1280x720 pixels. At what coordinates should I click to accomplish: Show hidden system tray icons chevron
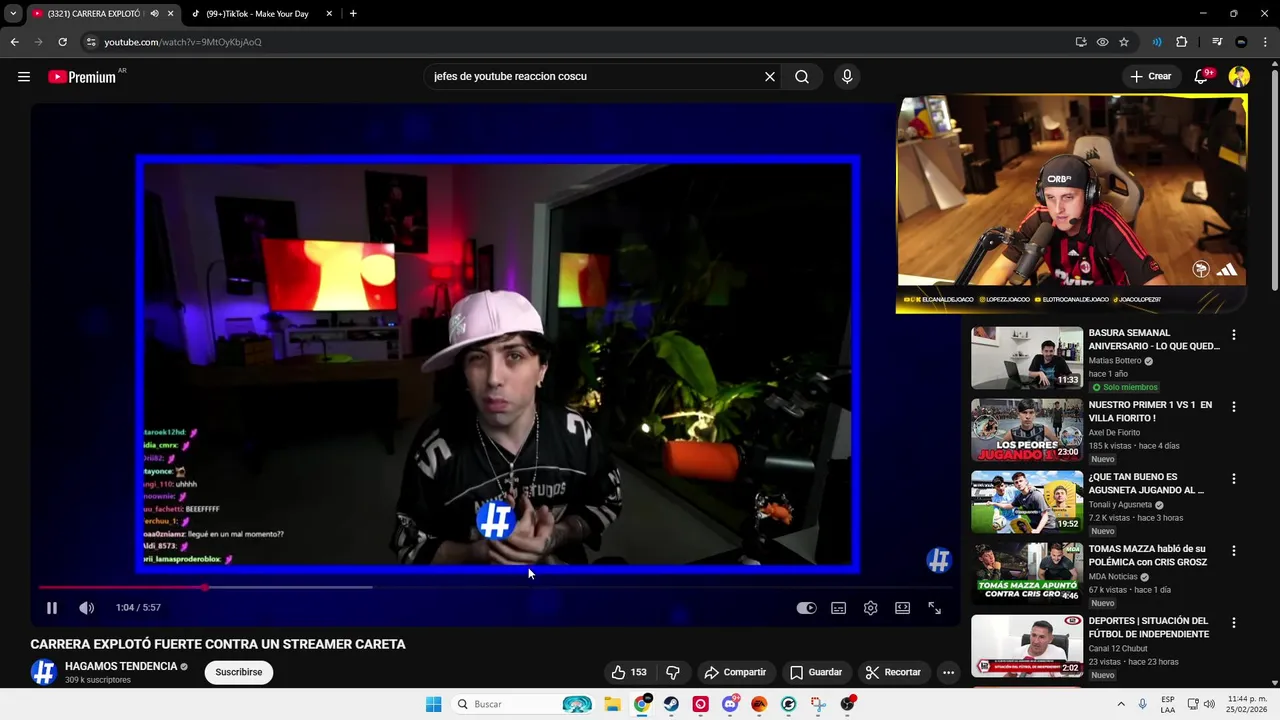coord(1121,704)
